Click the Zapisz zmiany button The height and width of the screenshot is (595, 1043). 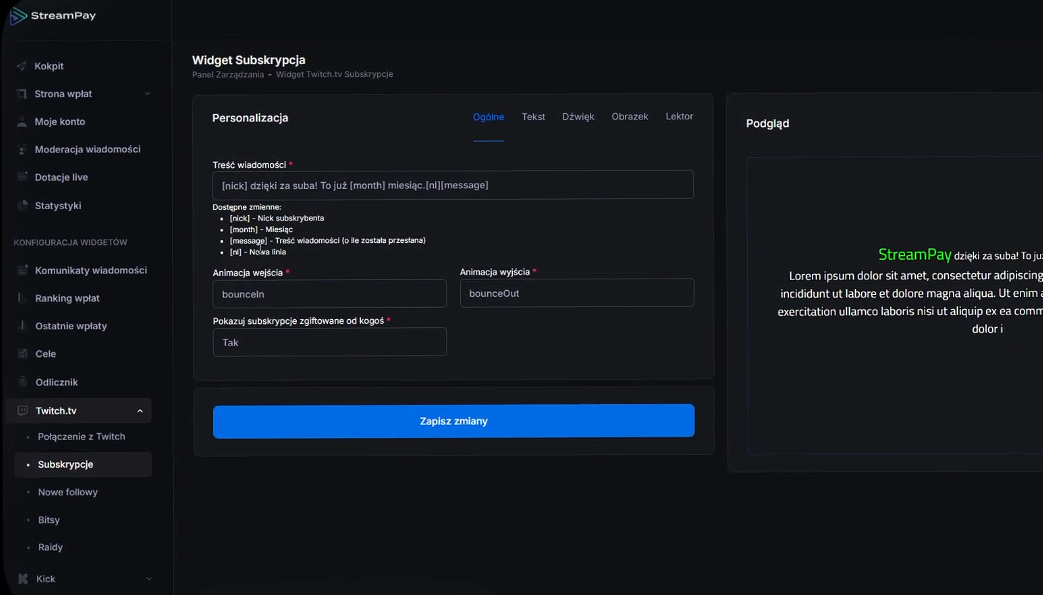[x=454, y=421]
